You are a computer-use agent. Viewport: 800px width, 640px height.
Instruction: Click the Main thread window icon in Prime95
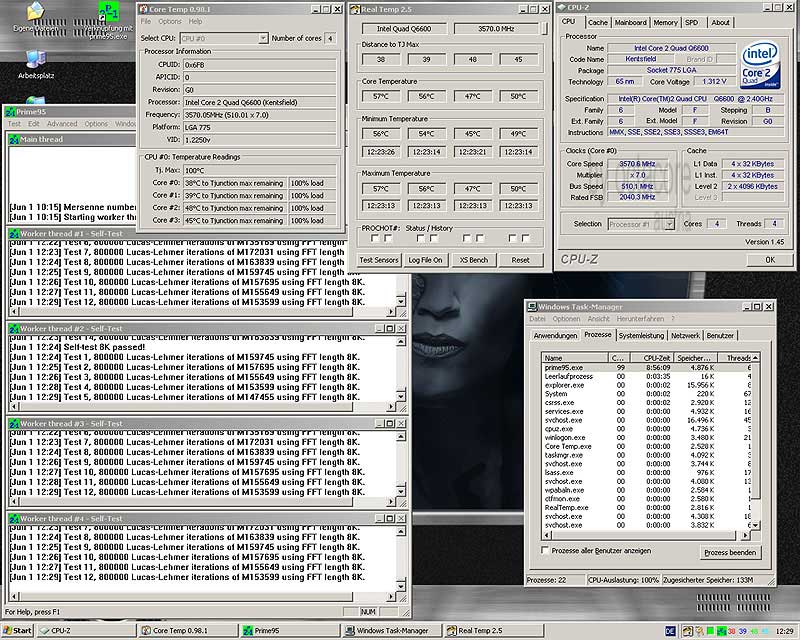14,139
